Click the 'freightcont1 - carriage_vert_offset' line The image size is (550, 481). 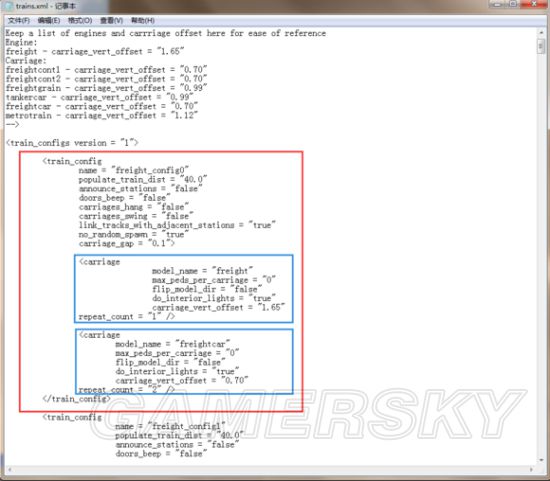pos(106,70)
